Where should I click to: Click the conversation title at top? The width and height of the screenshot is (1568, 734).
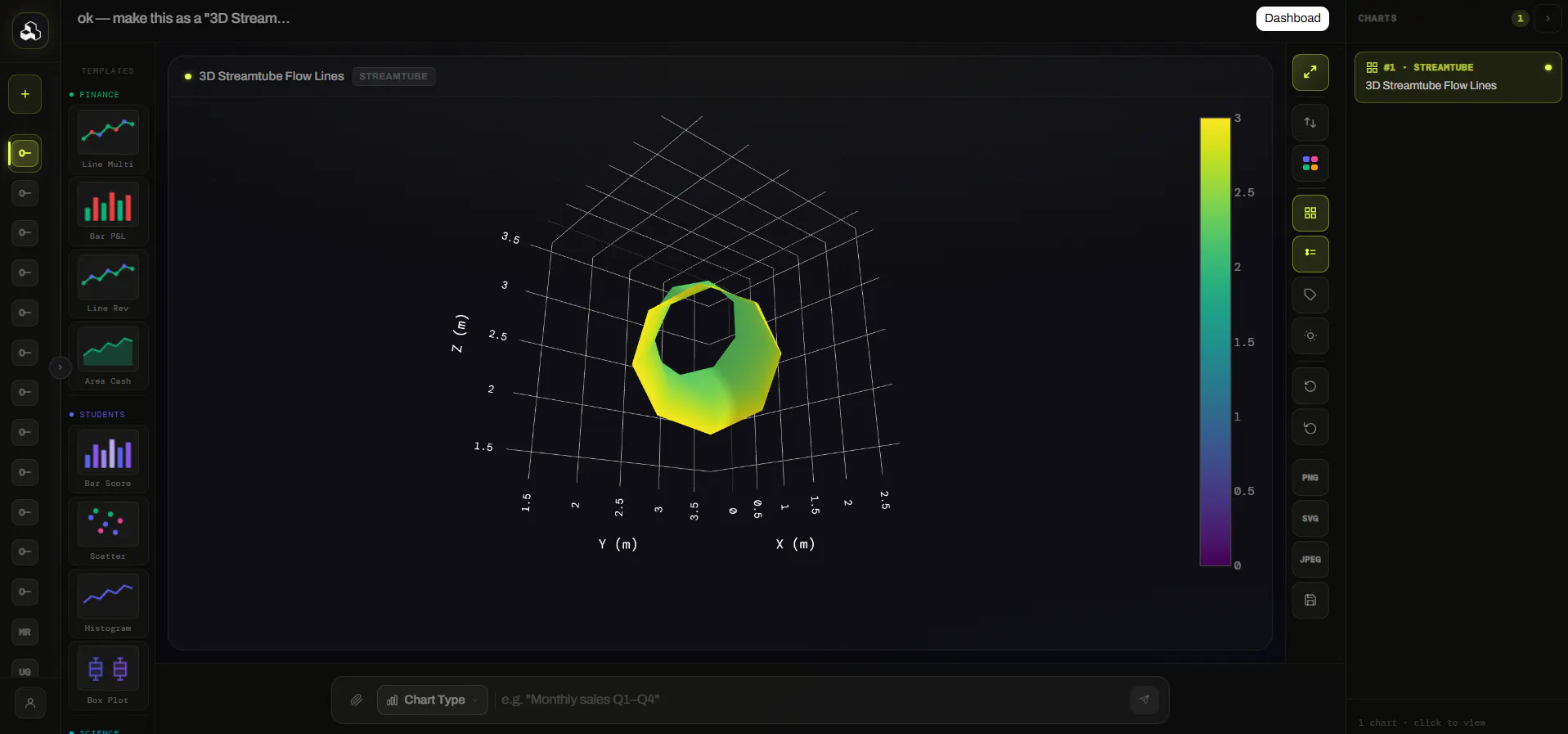[183, 18]
